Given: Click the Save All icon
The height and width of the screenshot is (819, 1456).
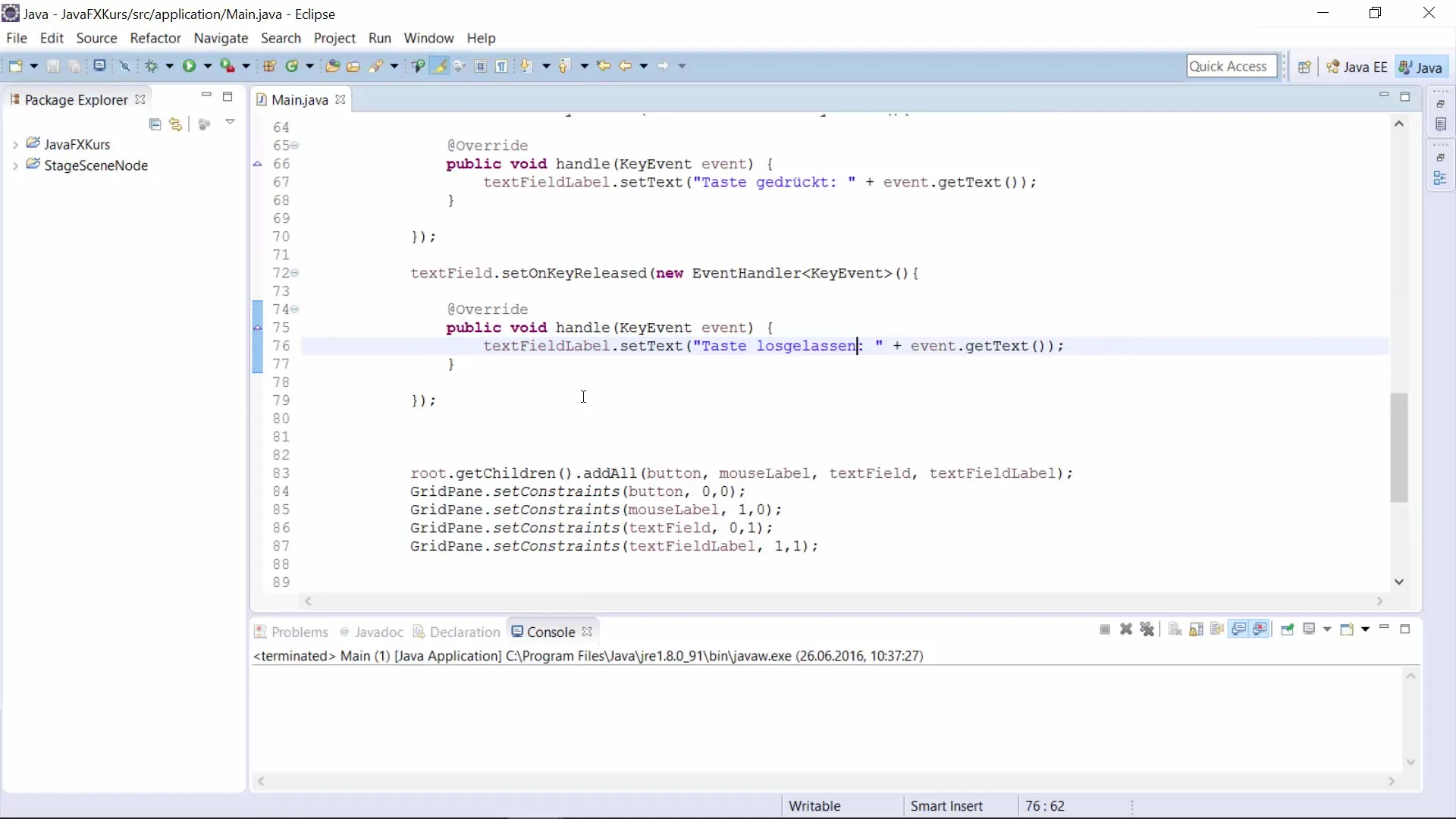Looking at the screenshot, I should pos(74,66).
